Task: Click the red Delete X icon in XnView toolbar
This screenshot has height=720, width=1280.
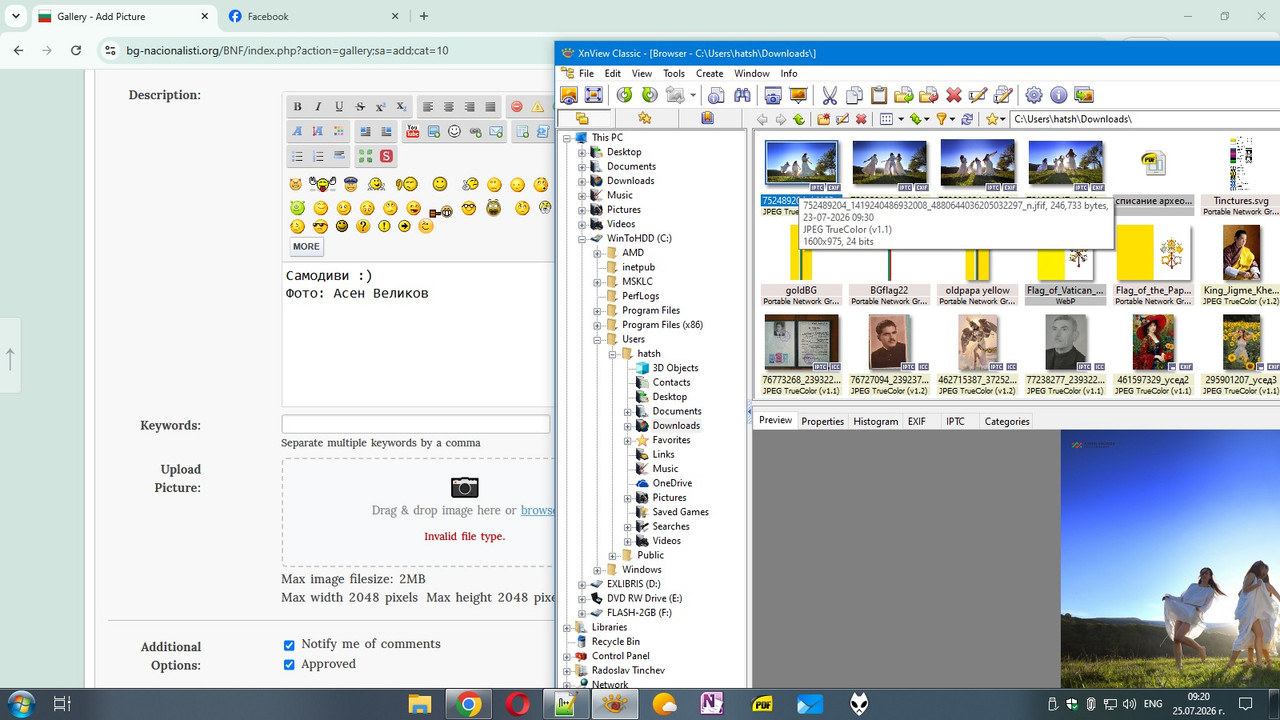Action: tap(954, 95)
